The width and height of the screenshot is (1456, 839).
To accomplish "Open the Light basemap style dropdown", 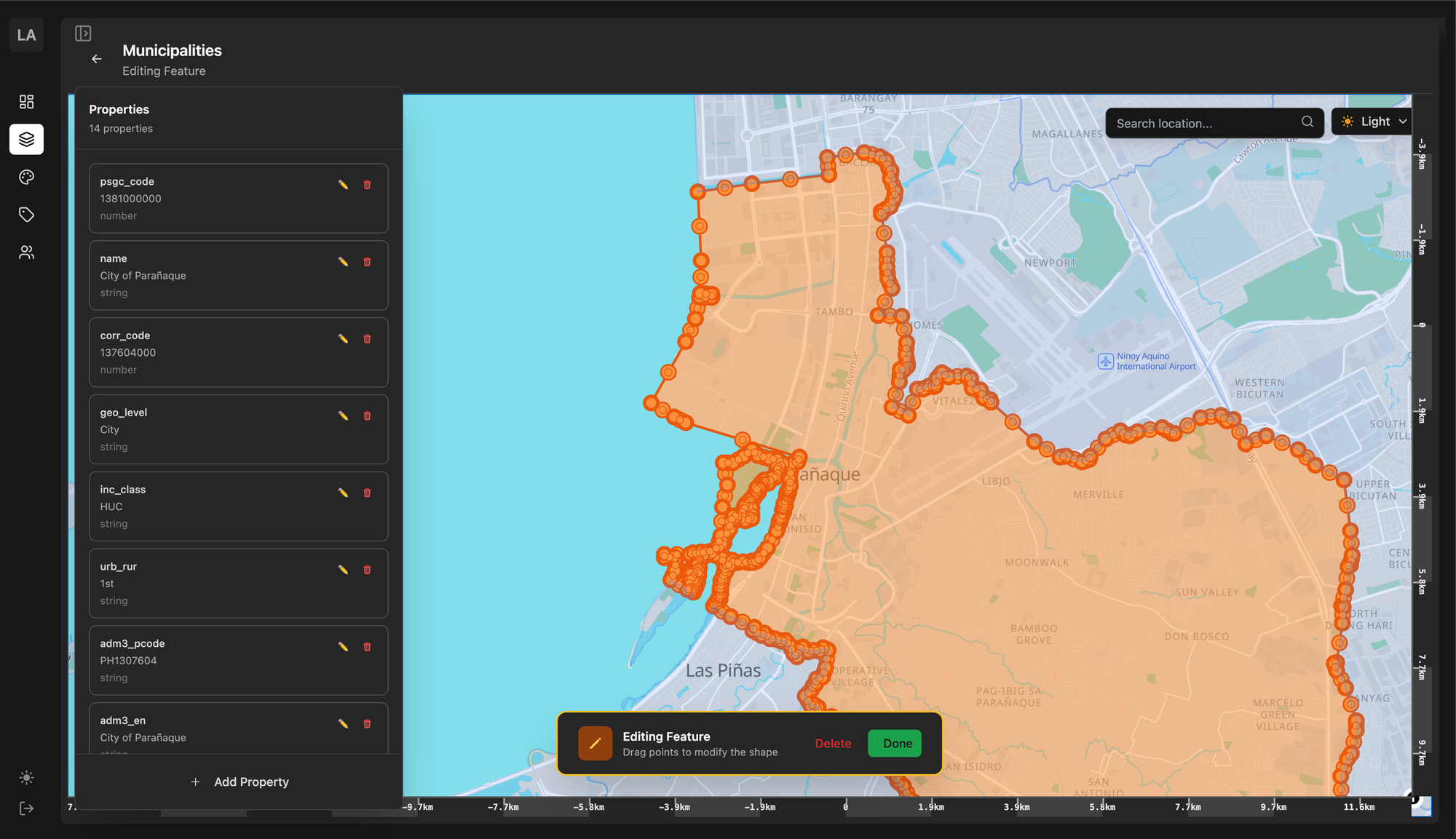I will click(x=1374, y=122).
